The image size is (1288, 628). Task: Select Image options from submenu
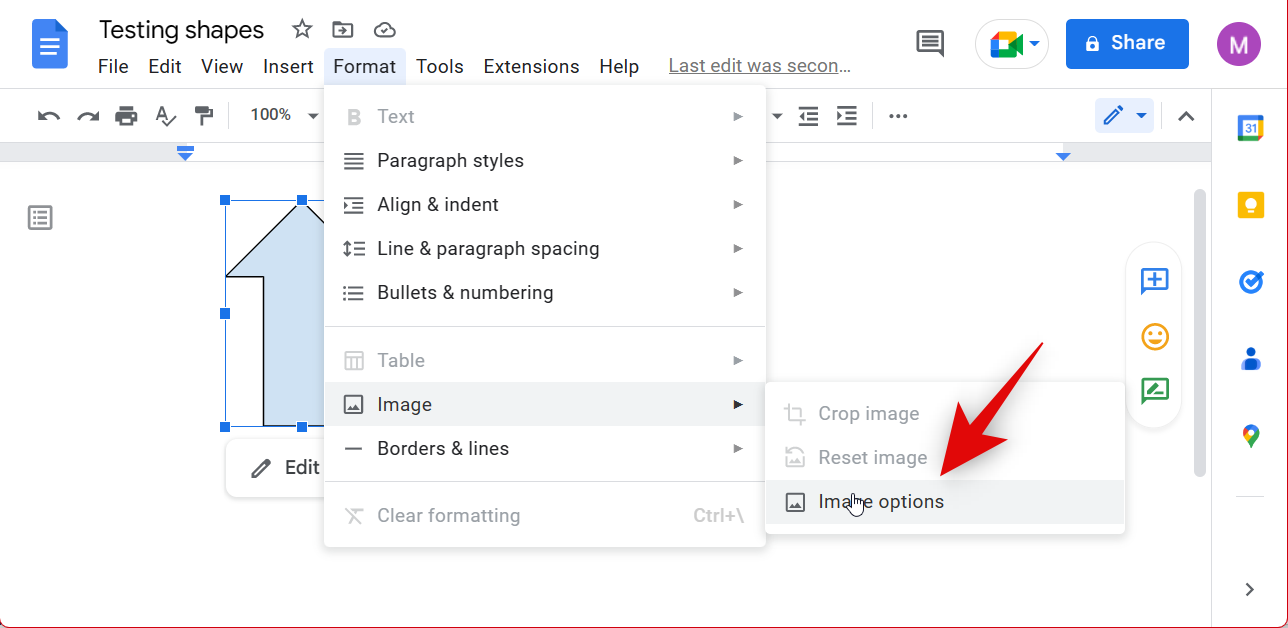(880, 502)
